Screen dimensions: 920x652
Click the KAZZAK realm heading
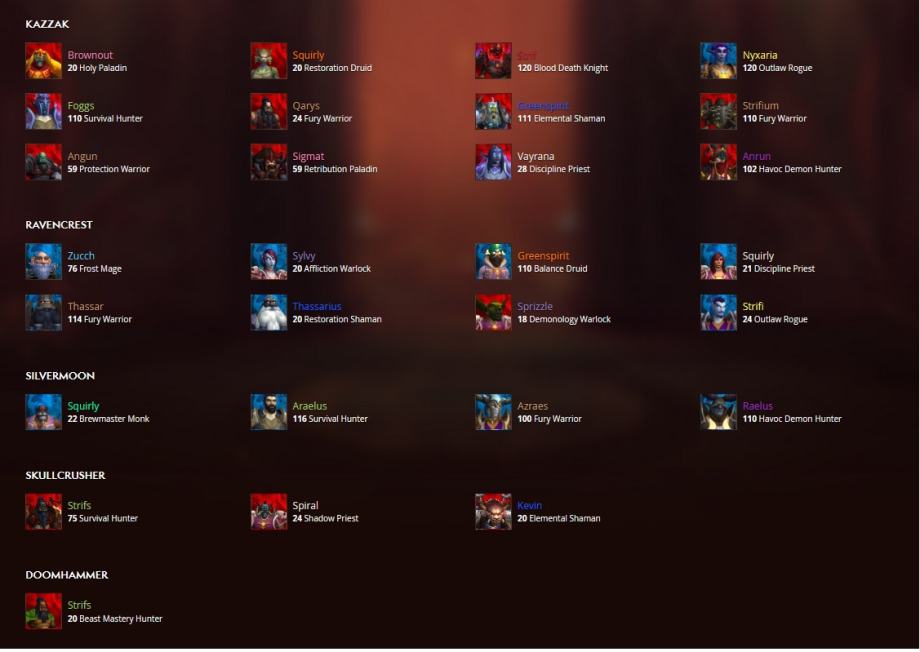(48, 24)
